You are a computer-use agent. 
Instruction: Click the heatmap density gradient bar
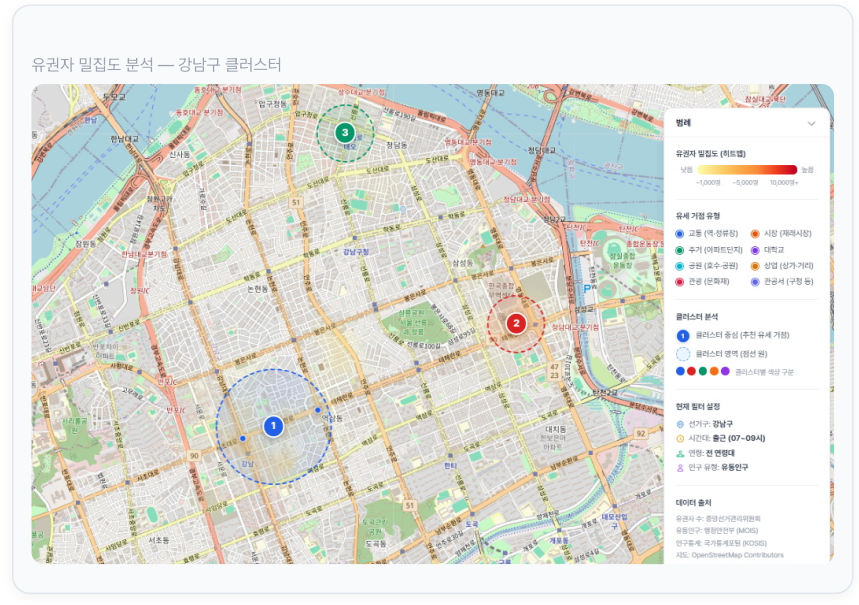(x=746, y=170)
